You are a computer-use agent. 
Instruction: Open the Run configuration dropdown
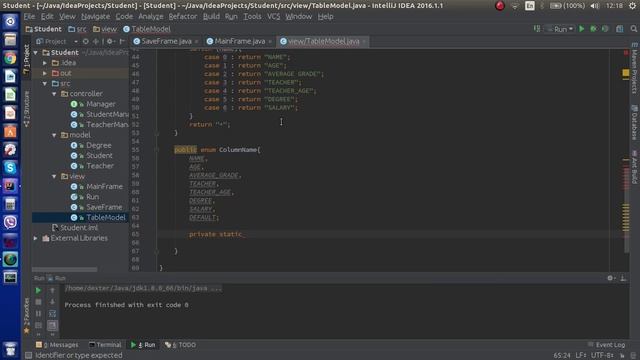560,29
